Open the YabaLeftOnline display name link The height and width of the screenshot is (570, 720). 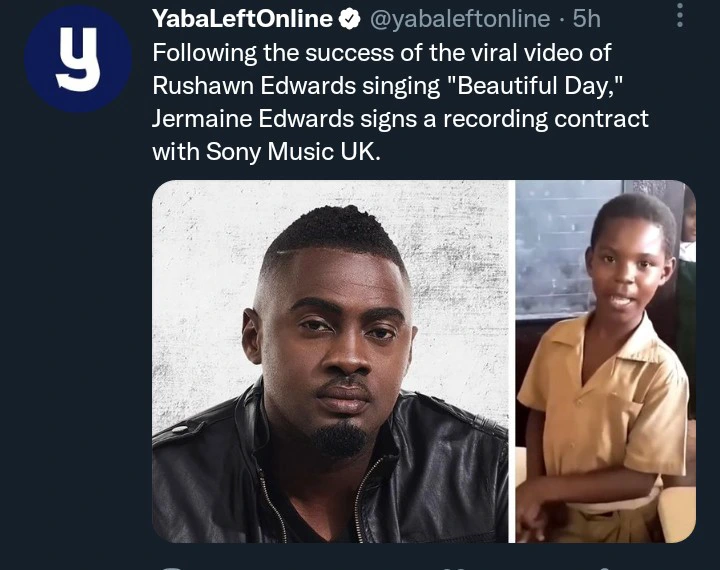[242, 19]
